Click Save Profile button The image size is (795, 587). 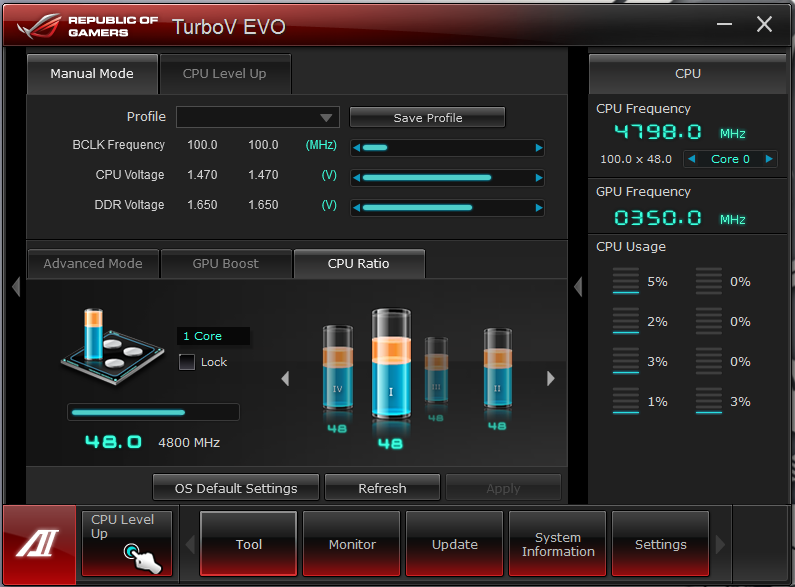427,118
